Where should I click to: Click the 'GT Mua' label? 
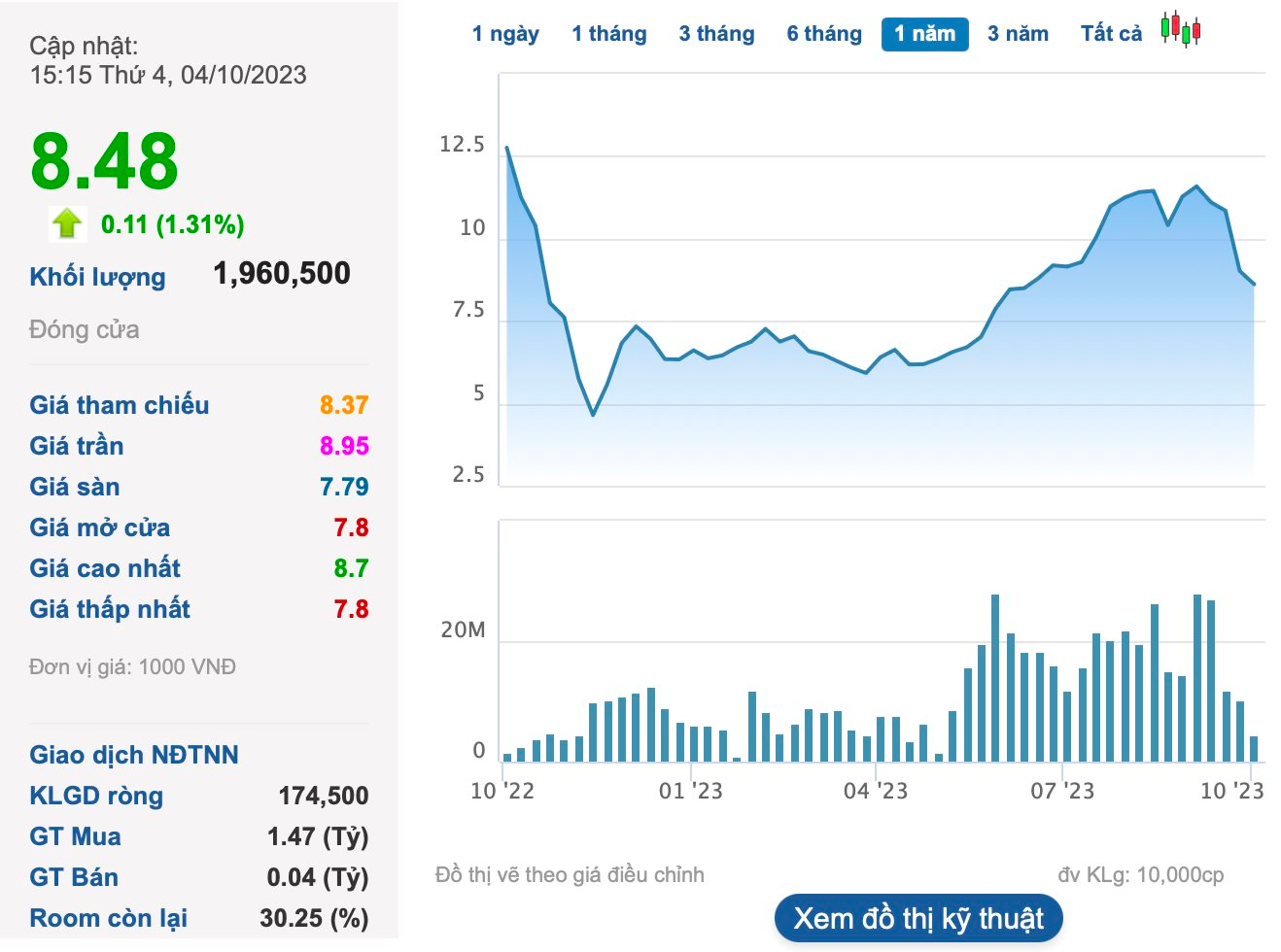click(76, 836)
